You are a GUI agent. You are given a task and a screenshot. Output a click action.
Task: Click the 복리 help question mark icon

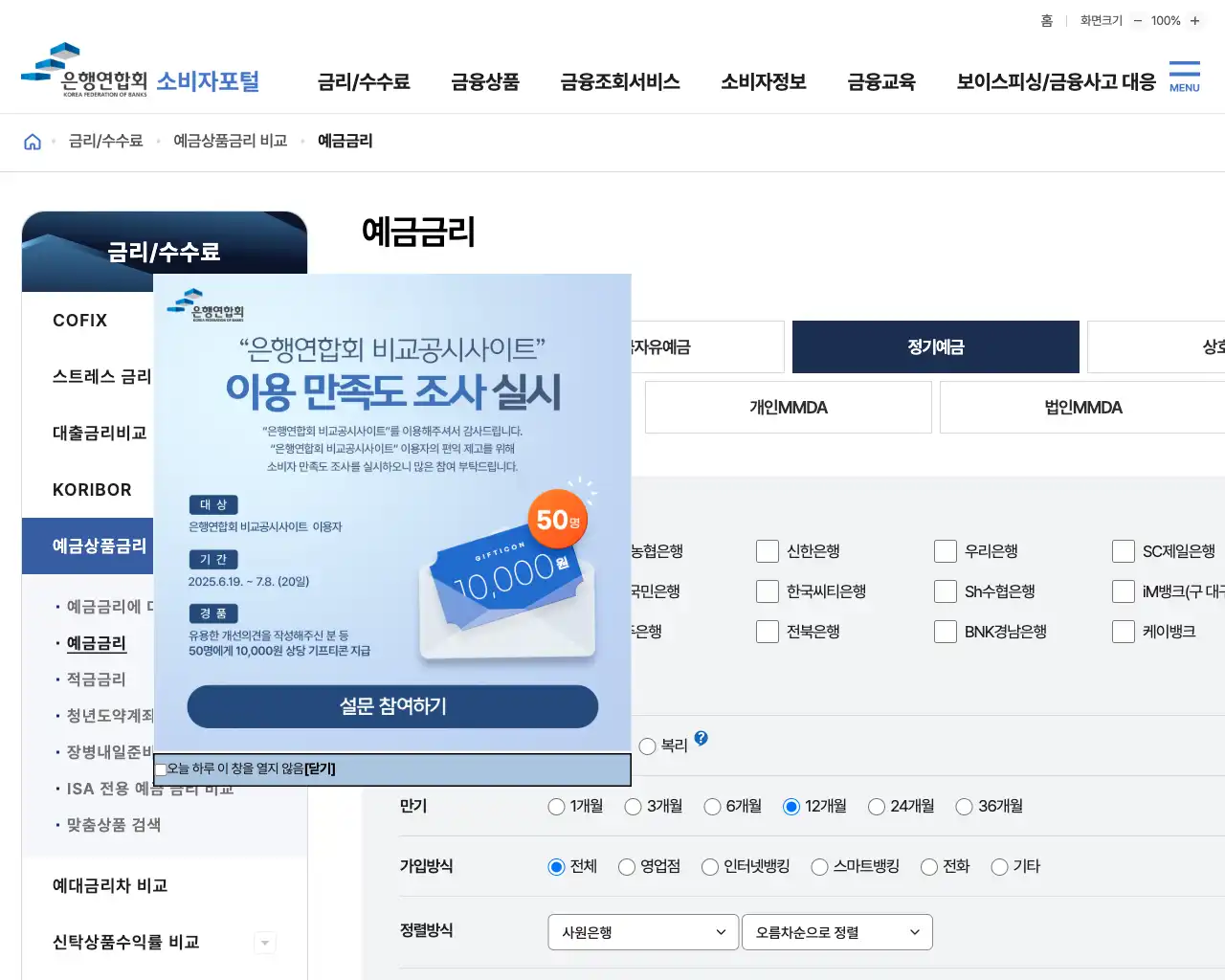701,738
